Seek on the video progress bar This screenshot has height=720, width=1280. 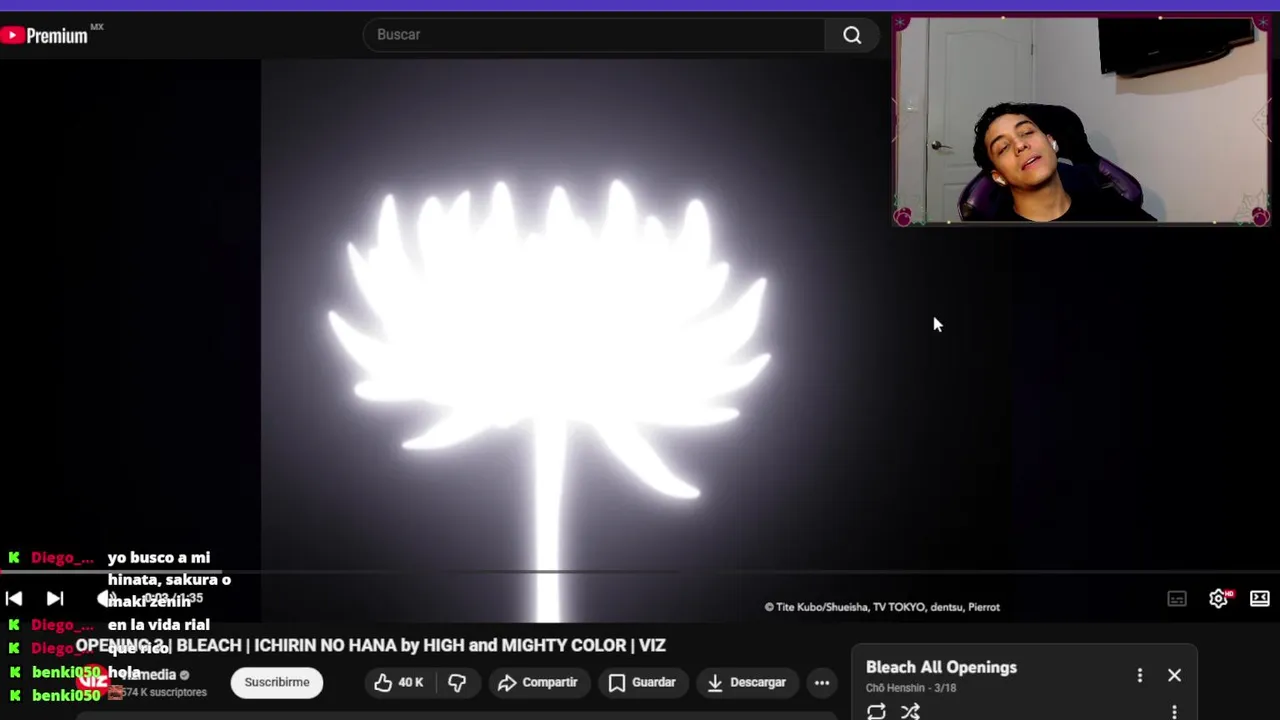pyautogui.click(x=640, y=572)
